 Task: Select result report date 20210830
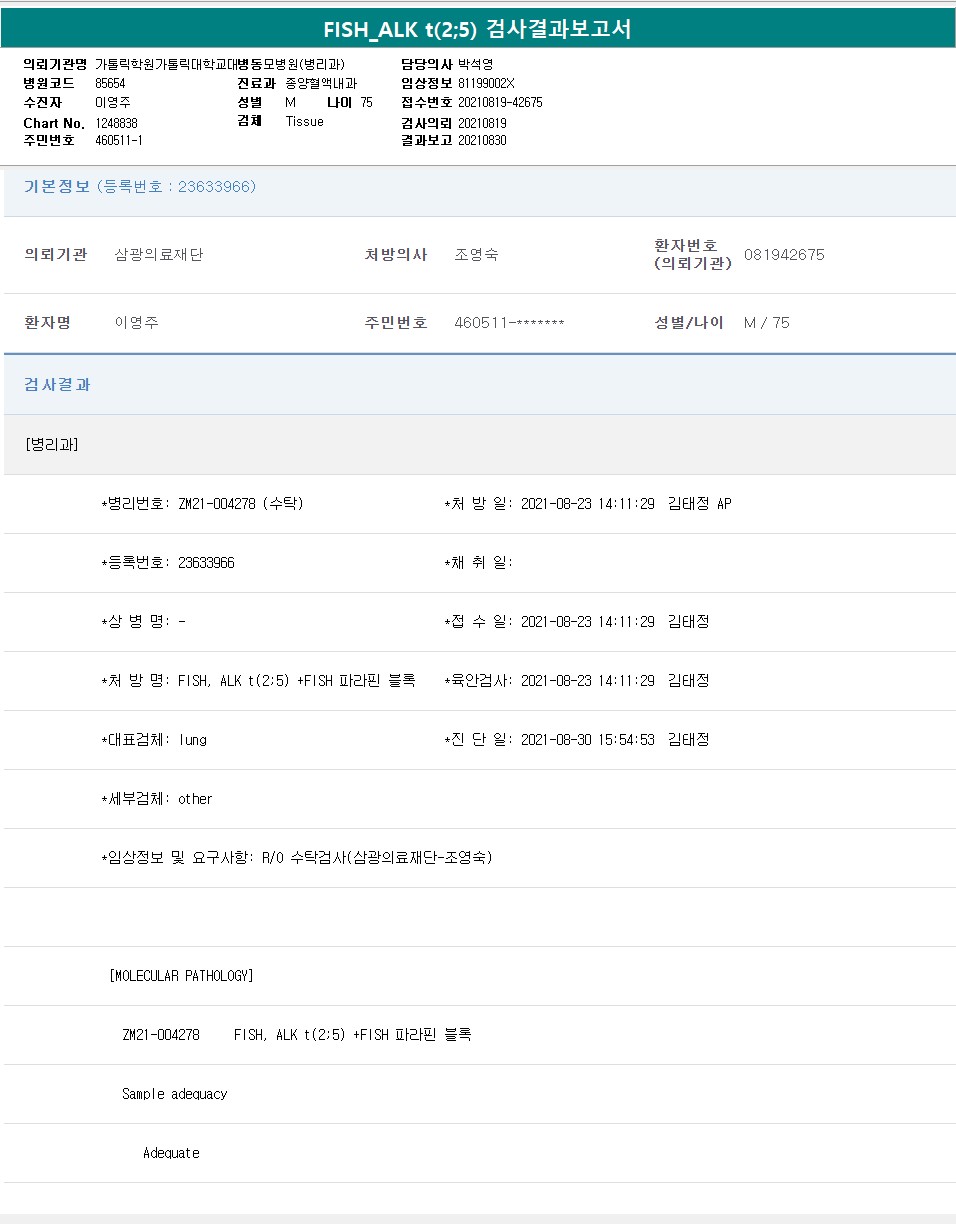pos(482,140)
